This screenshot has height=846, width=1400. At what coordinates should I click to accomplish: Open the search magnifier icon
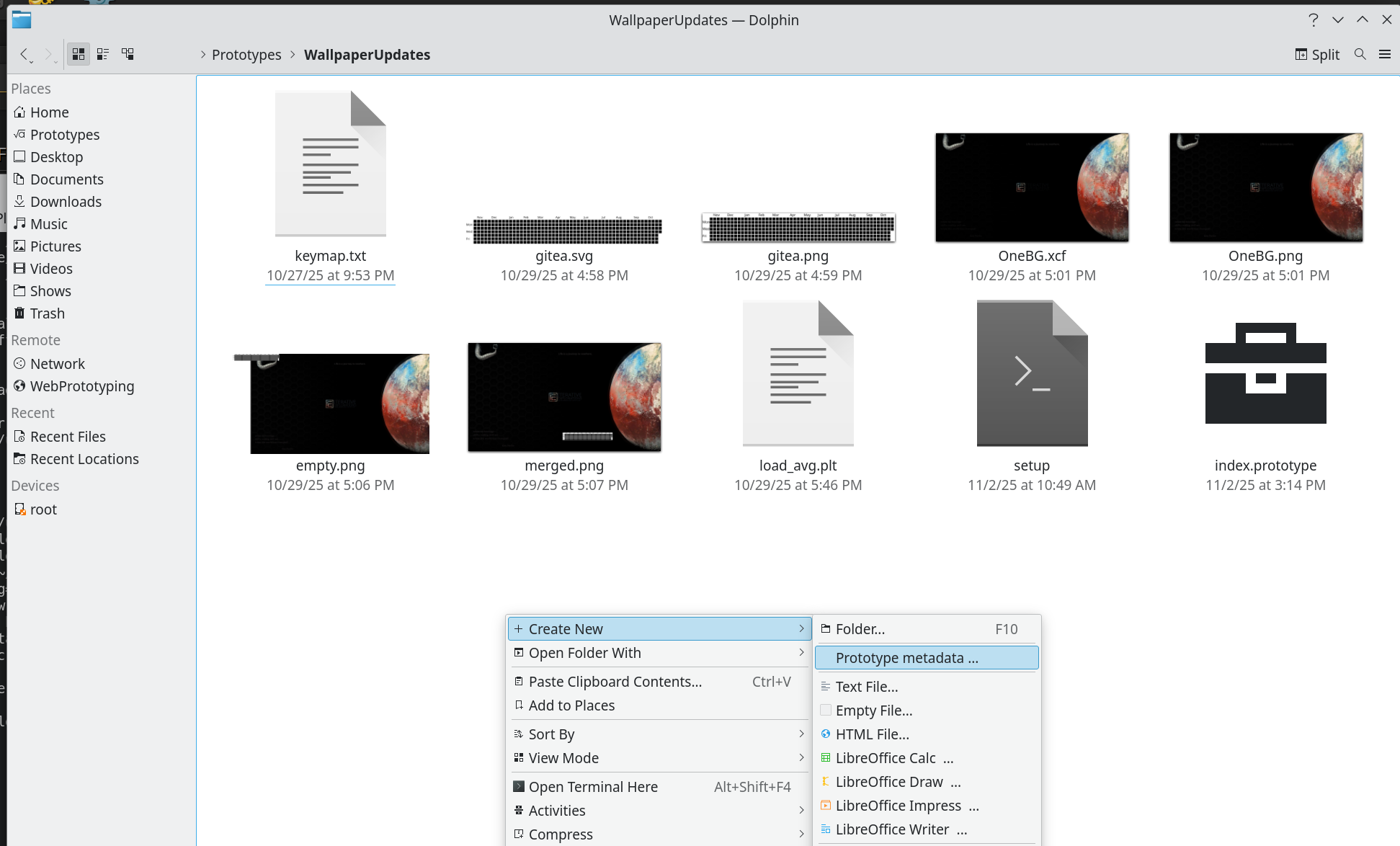[1360, 54]
